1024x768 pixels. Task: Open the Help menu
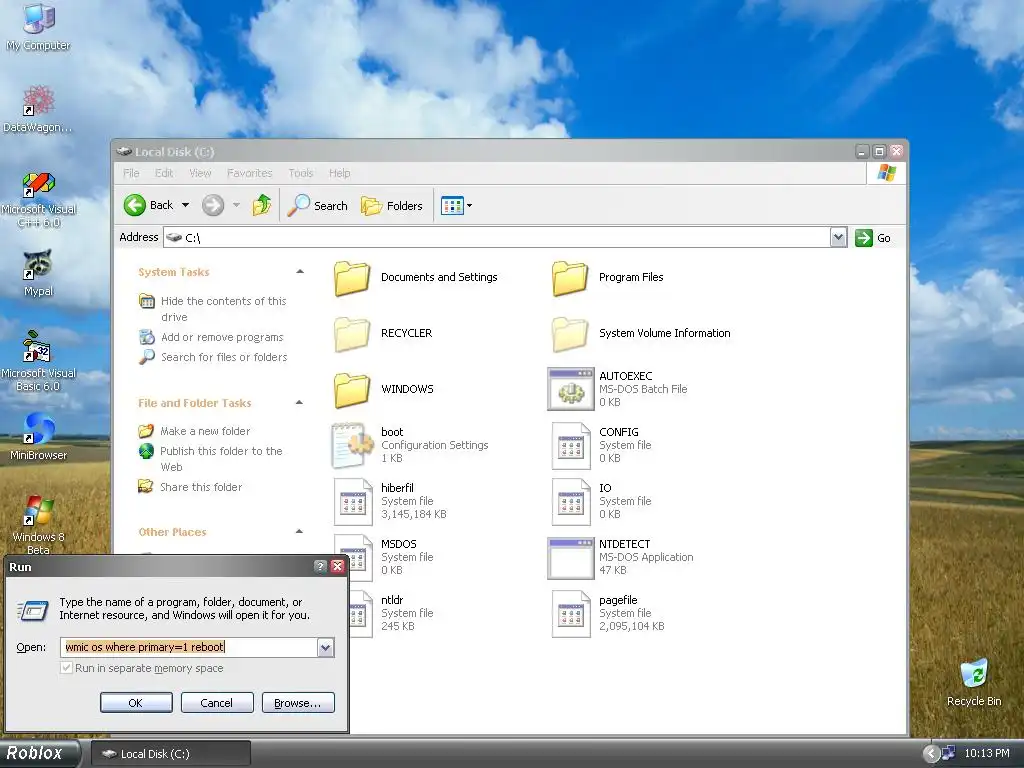click(340, 173)
